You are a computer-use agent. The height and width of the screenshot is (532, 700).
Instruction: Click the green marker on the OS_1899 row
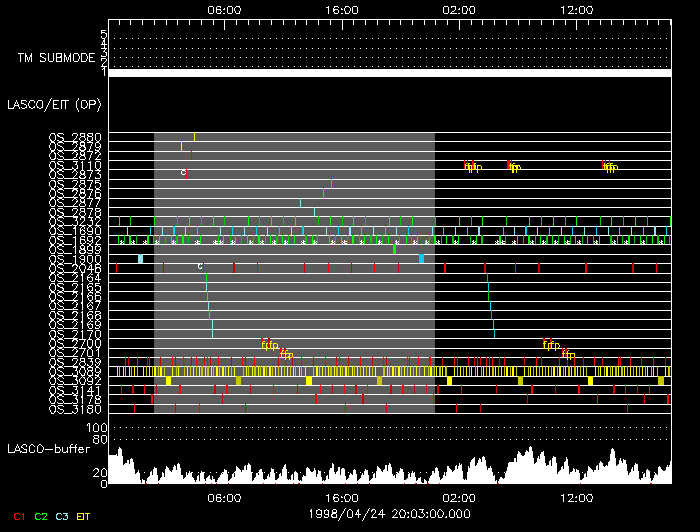pyautogui.click(x=394, y=249)
